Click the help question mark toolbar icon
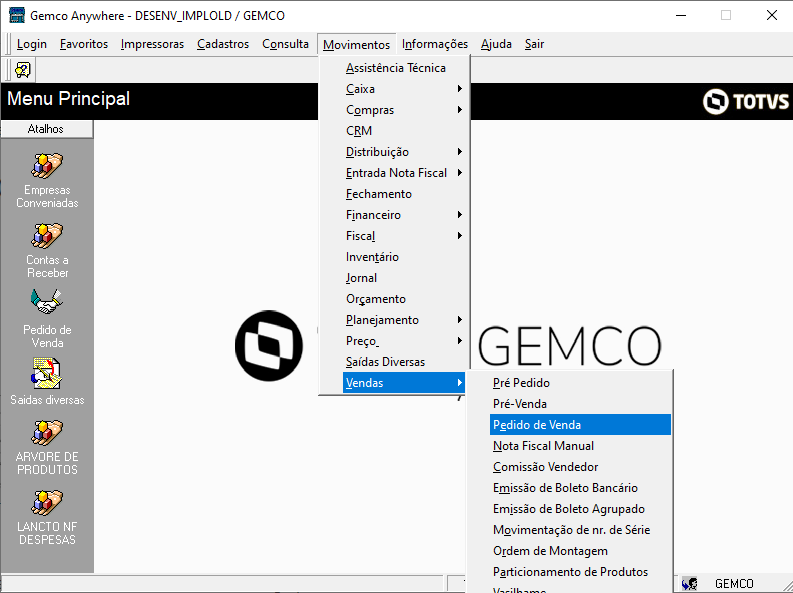 23,70
